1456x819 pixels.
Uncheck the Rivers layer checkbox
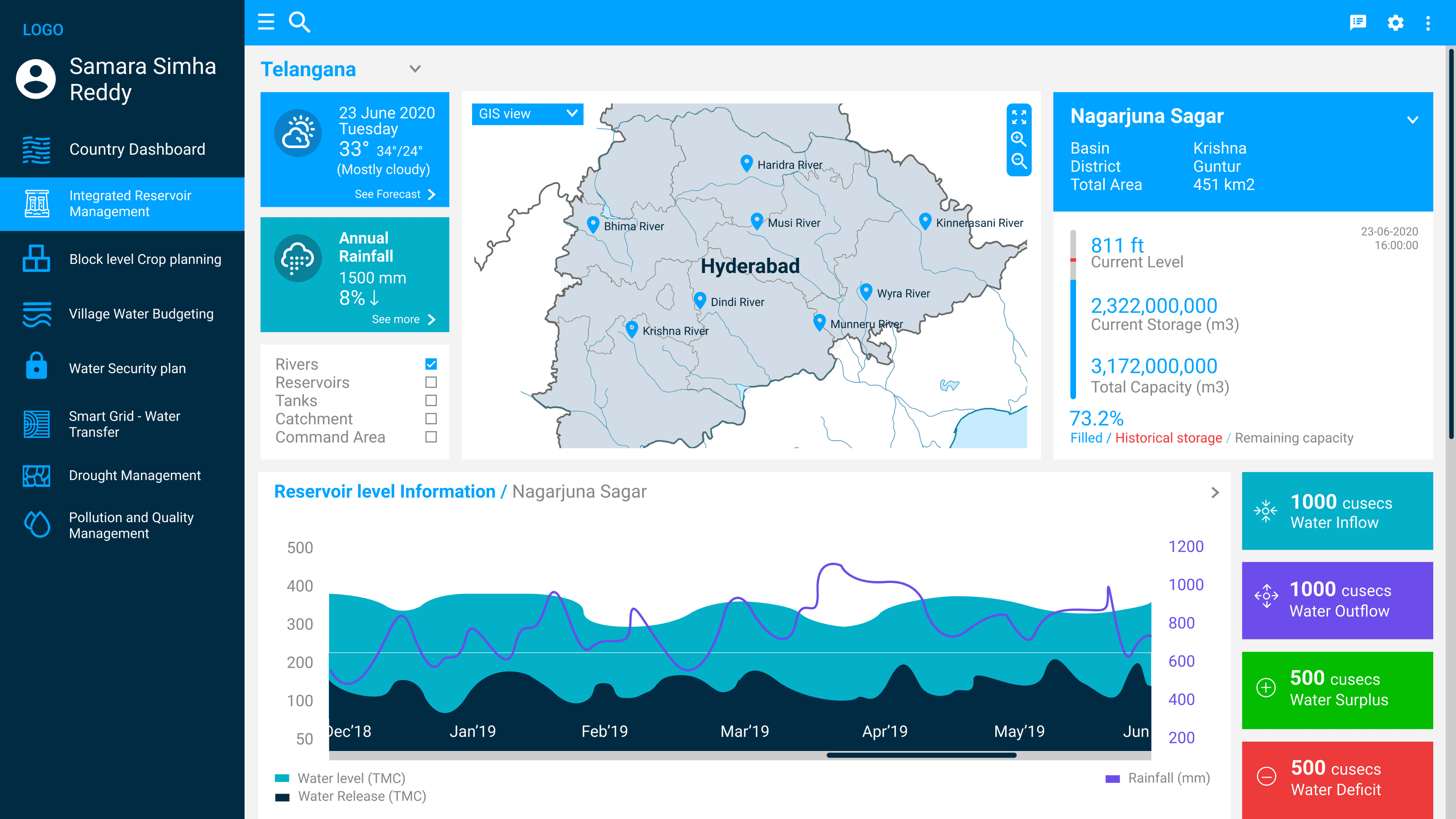[431, 364]
